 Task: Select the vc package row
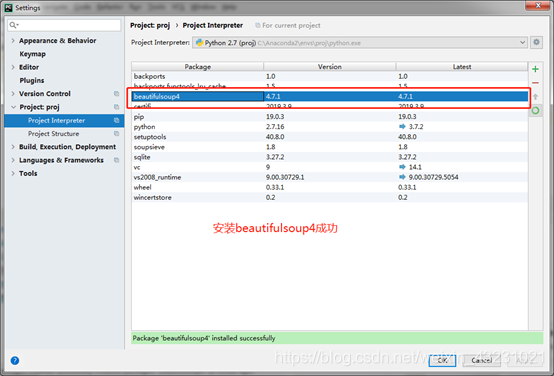pyautogui.click(x=330, y=167)
